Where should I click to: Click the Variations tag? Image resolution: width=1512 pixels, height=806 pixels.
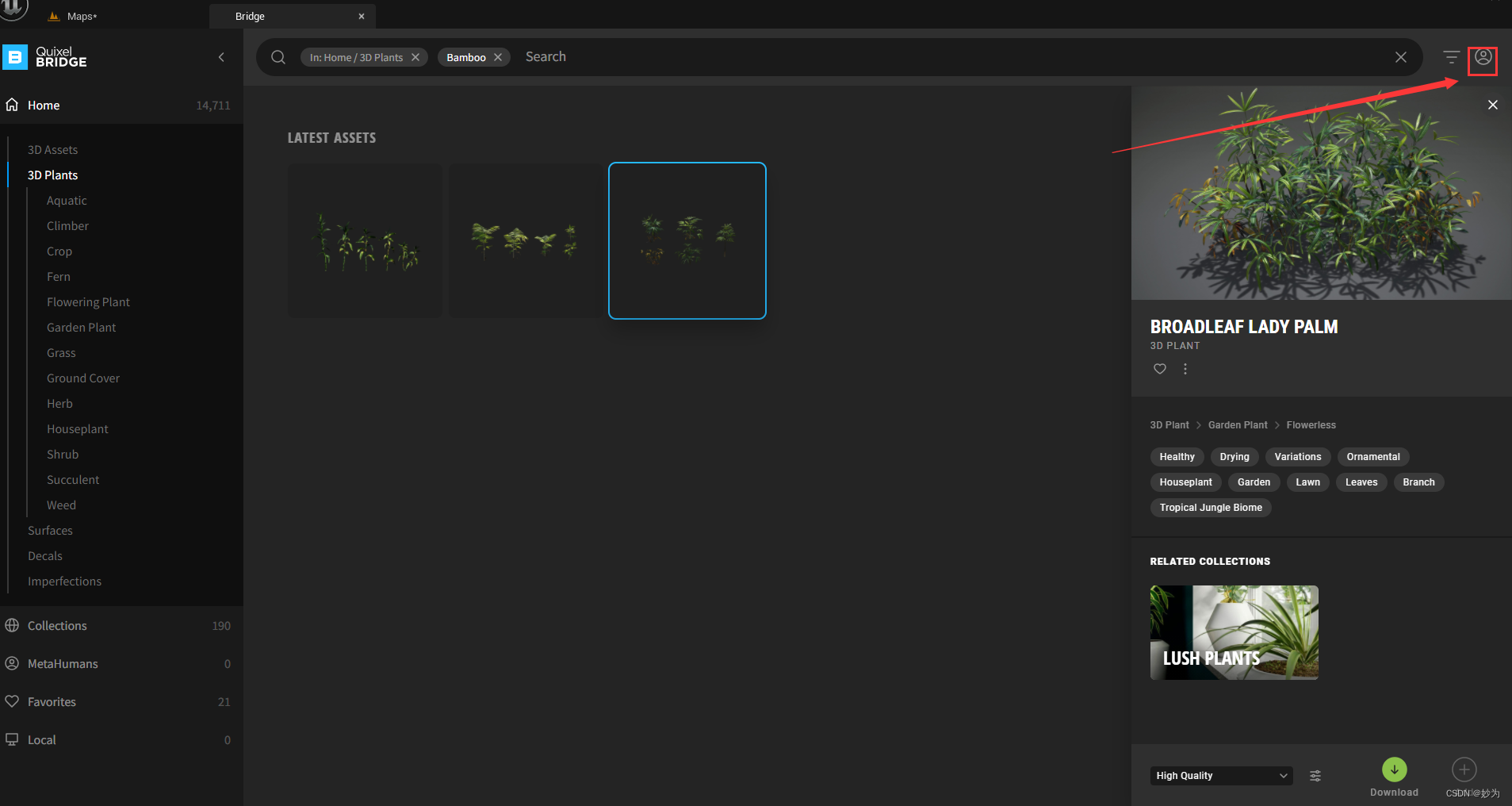coord(1298,457)
